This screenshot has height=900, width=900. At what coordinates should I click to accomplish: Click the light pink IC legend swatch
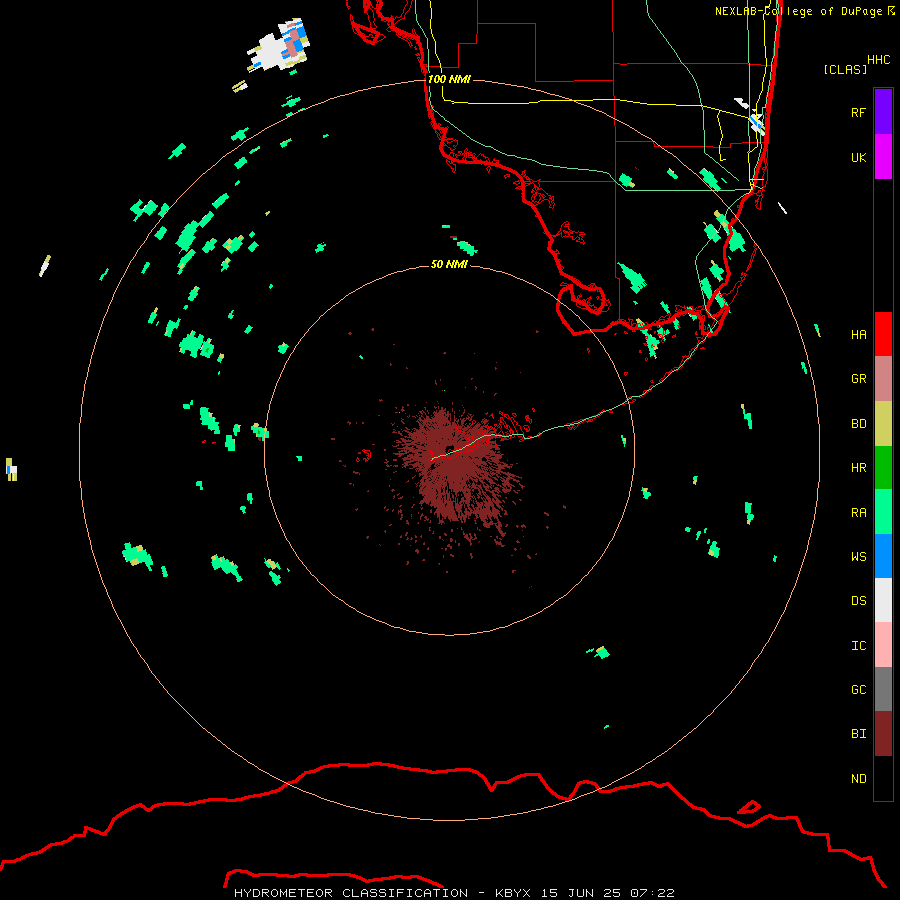click(883, 645)
